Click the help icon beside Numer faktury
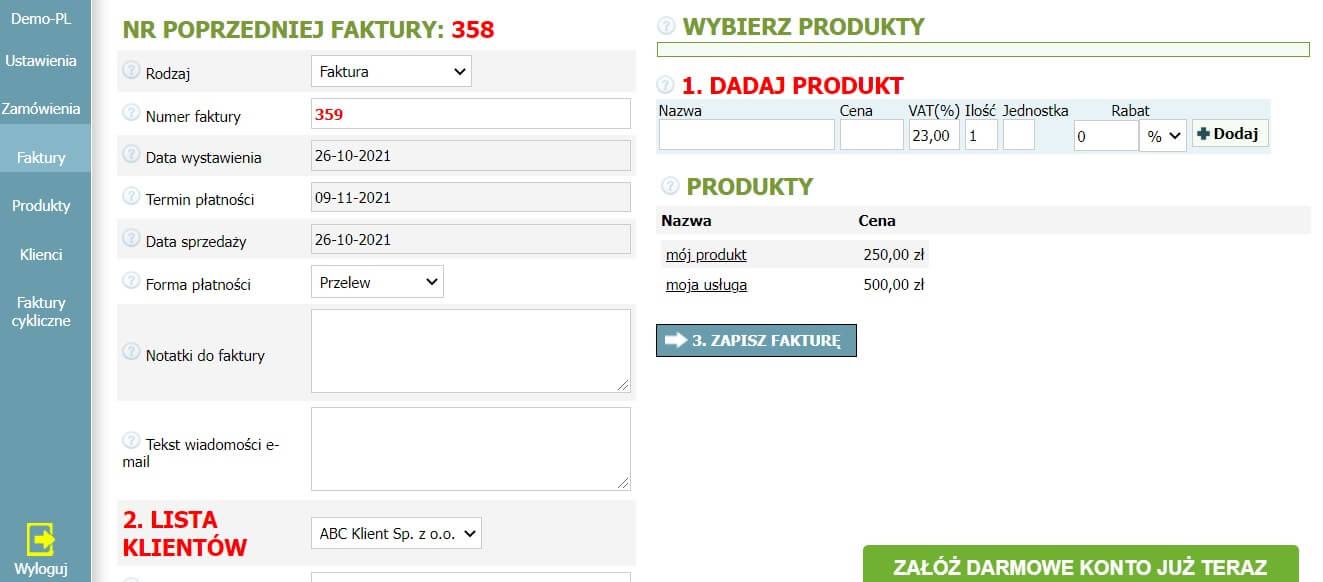This screenshot has width=1323, height=582. coord(130,112)
